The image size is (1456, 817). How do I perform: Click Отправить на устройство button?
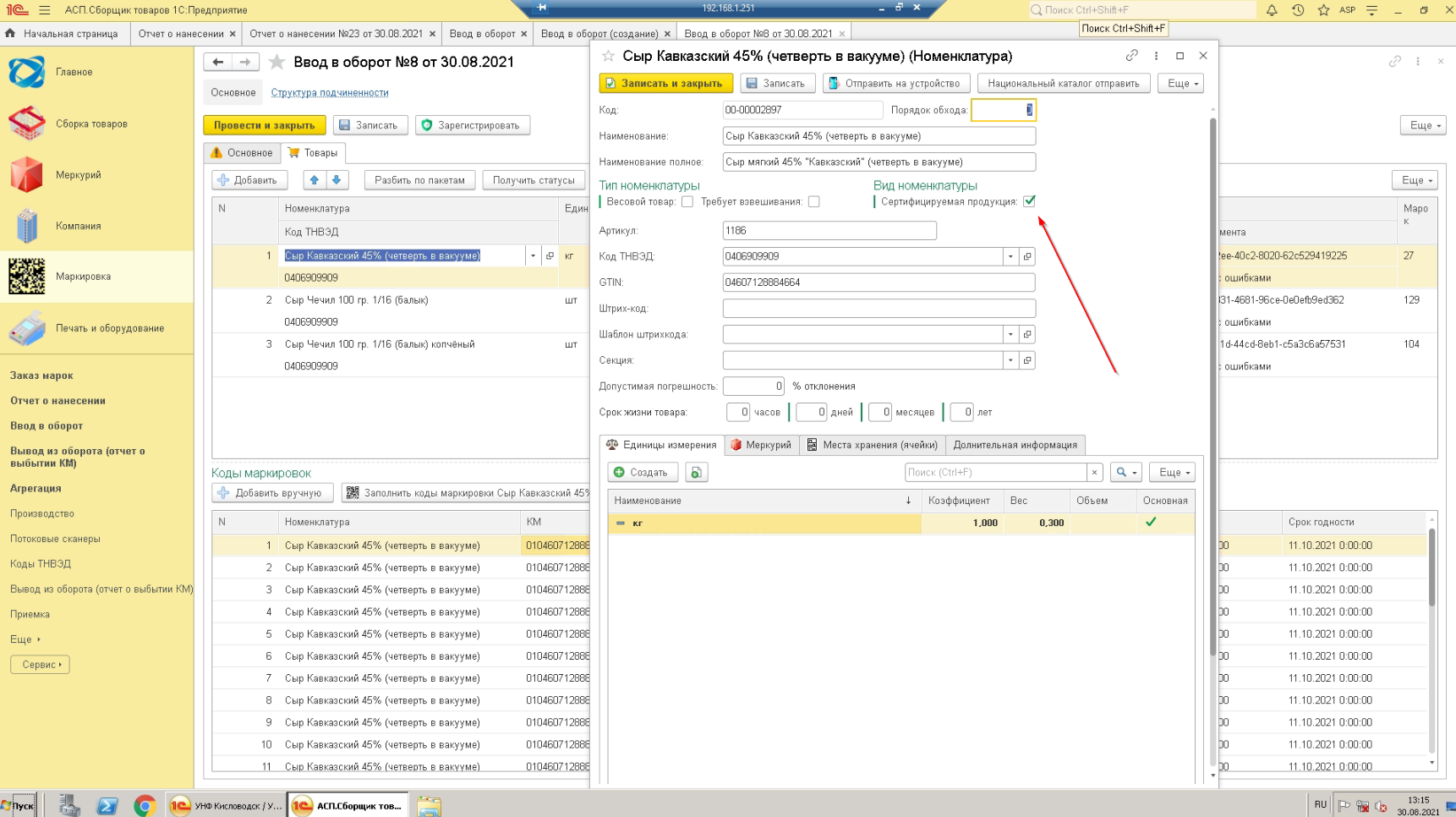pos(895,84)
